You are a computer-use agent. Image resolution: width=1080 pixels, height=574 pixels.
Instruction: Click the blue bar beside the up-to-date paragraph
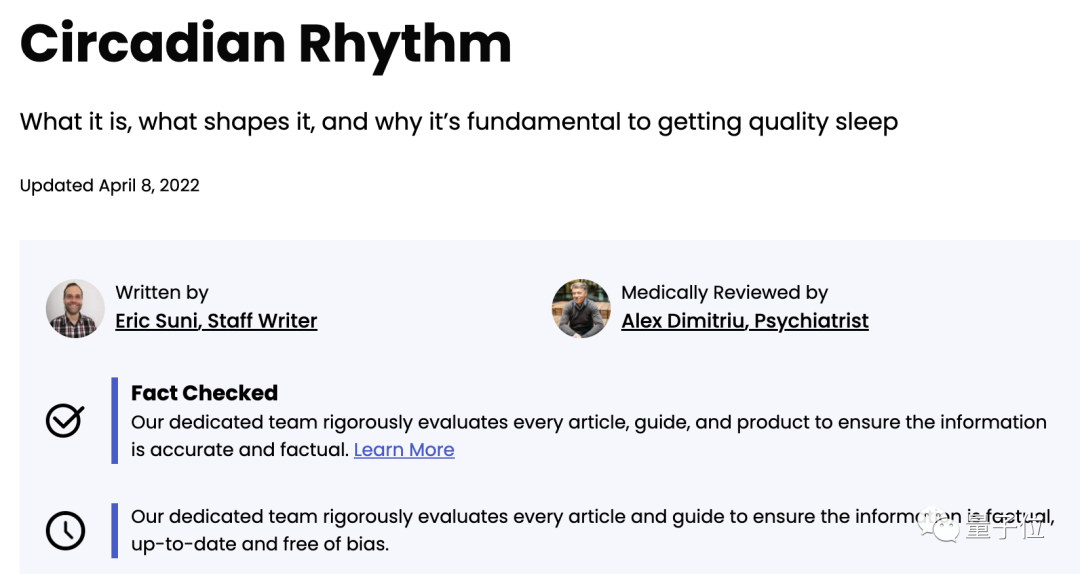click(115, 530)
